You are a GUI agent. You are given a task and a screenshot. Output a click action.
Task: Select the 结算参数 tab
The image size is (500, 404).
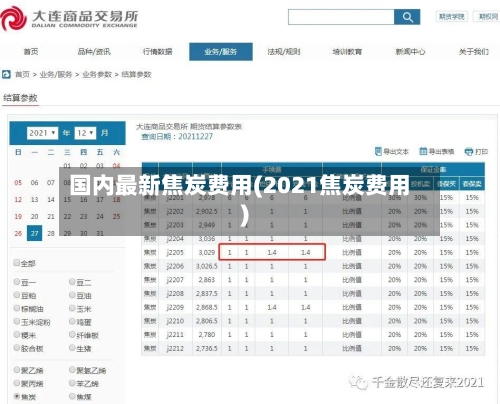click(20, 98)
